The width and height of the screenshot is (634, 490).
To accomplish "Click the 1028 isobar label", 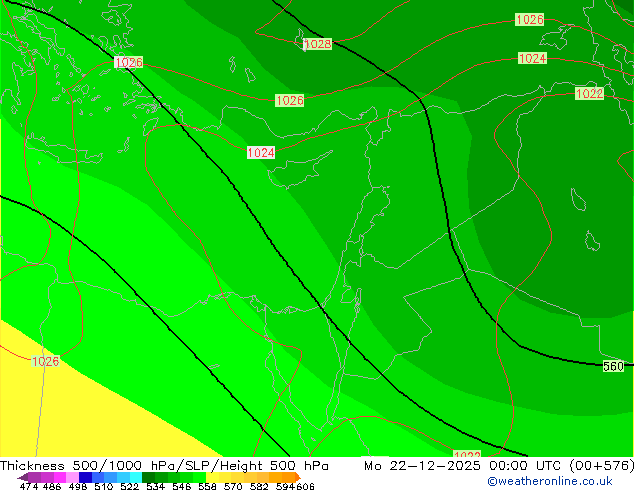I will [317, 44].
